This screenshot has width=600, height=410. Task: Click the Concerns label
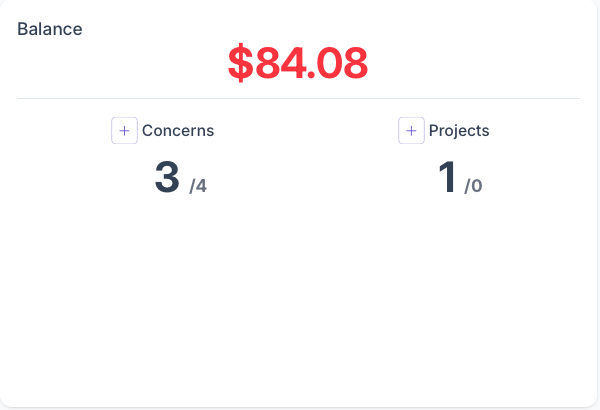[x=178, y=131]
